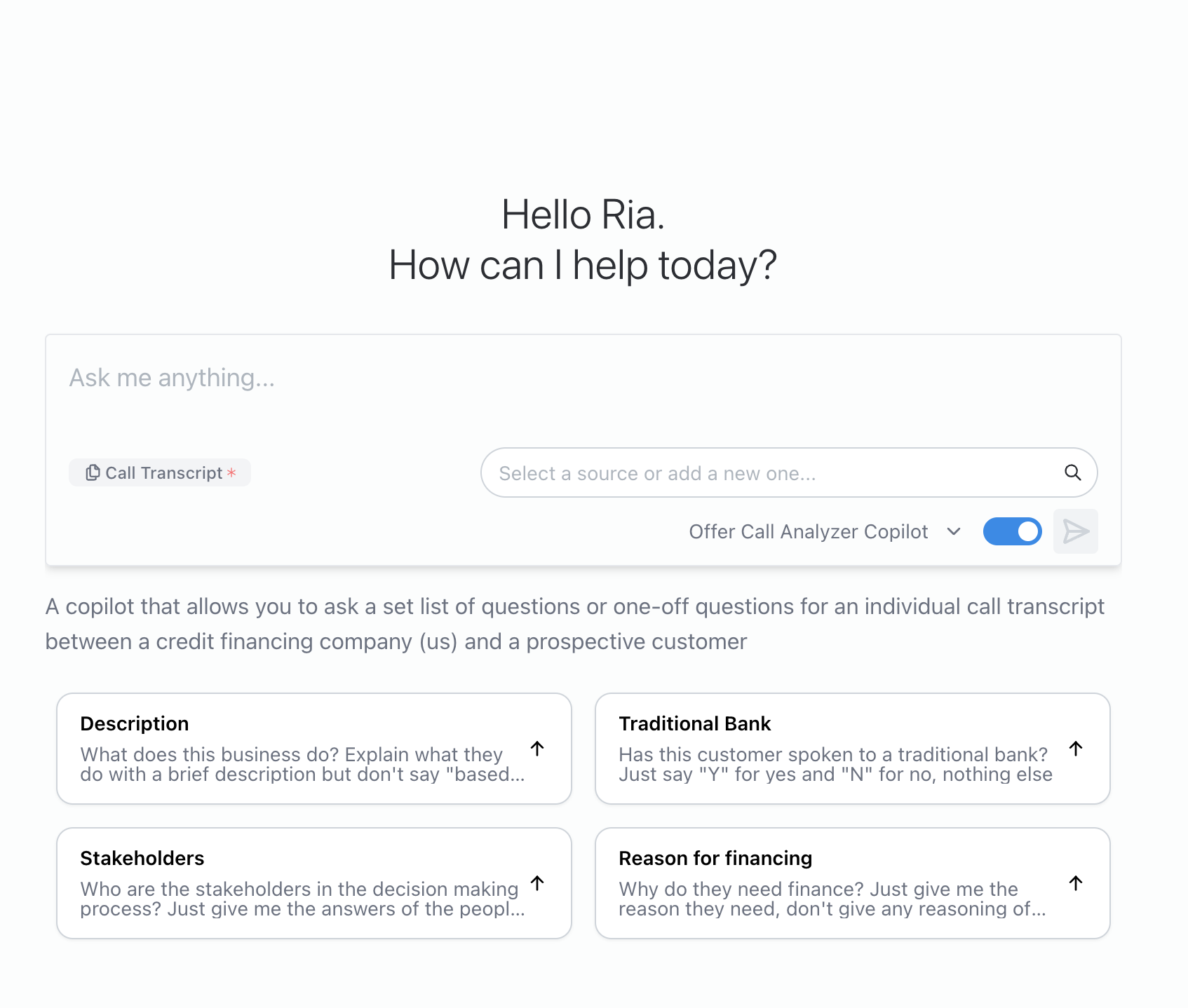Click the up arrow on the Stakeholders card
Viewport: 1188px width, 1008px height.
pos(537,883)
